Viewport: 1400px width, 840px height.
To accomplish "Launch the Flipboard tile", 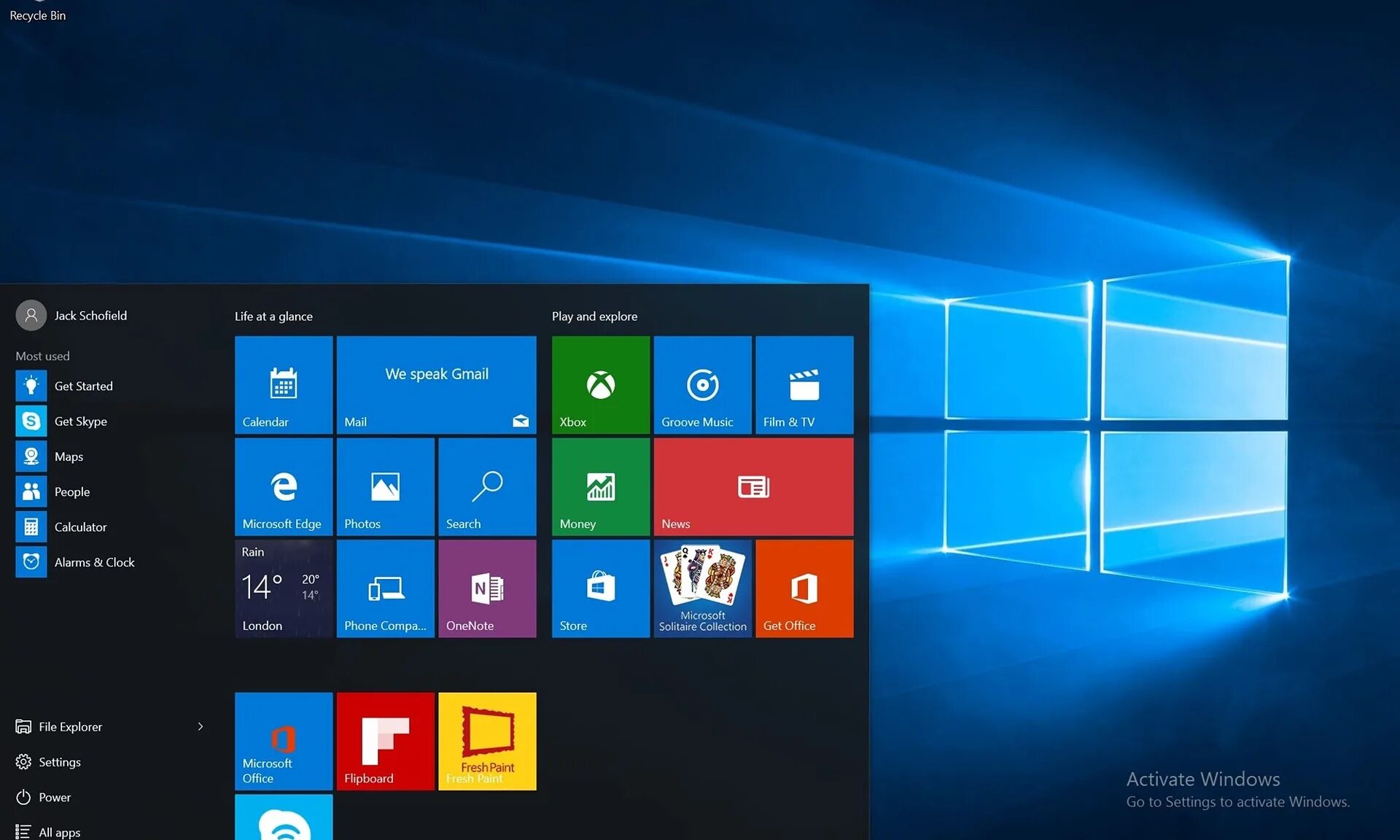I will click(385, 741).
